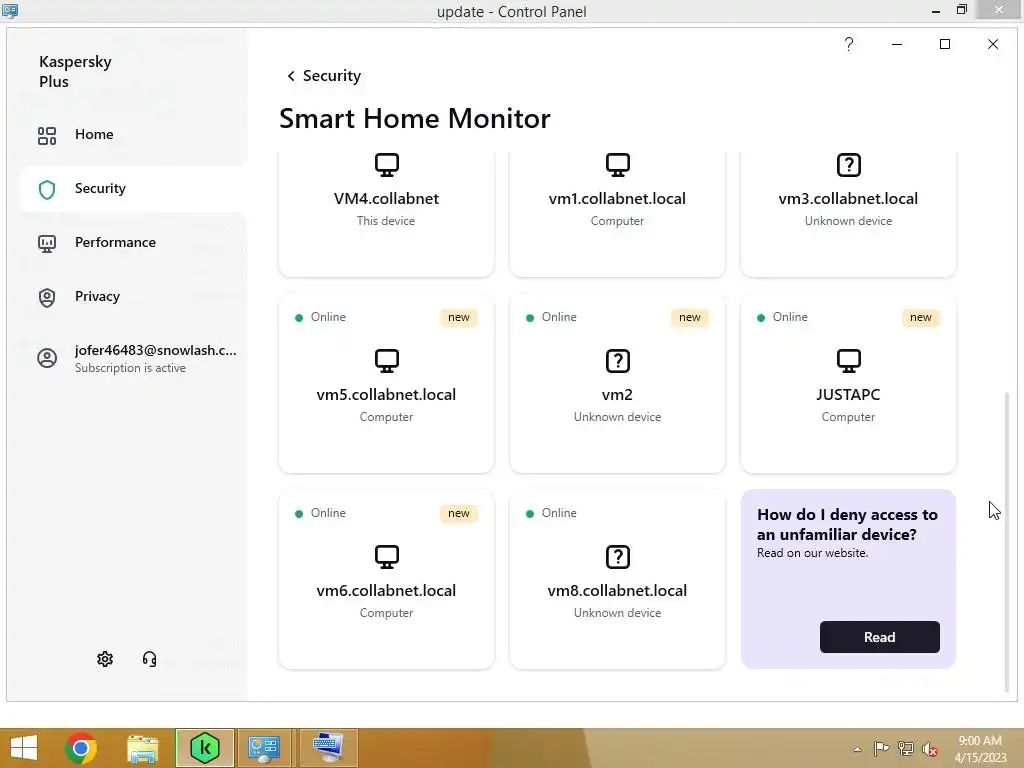
Task: Click the Security shield icon
Action: [x=47, y=189]
